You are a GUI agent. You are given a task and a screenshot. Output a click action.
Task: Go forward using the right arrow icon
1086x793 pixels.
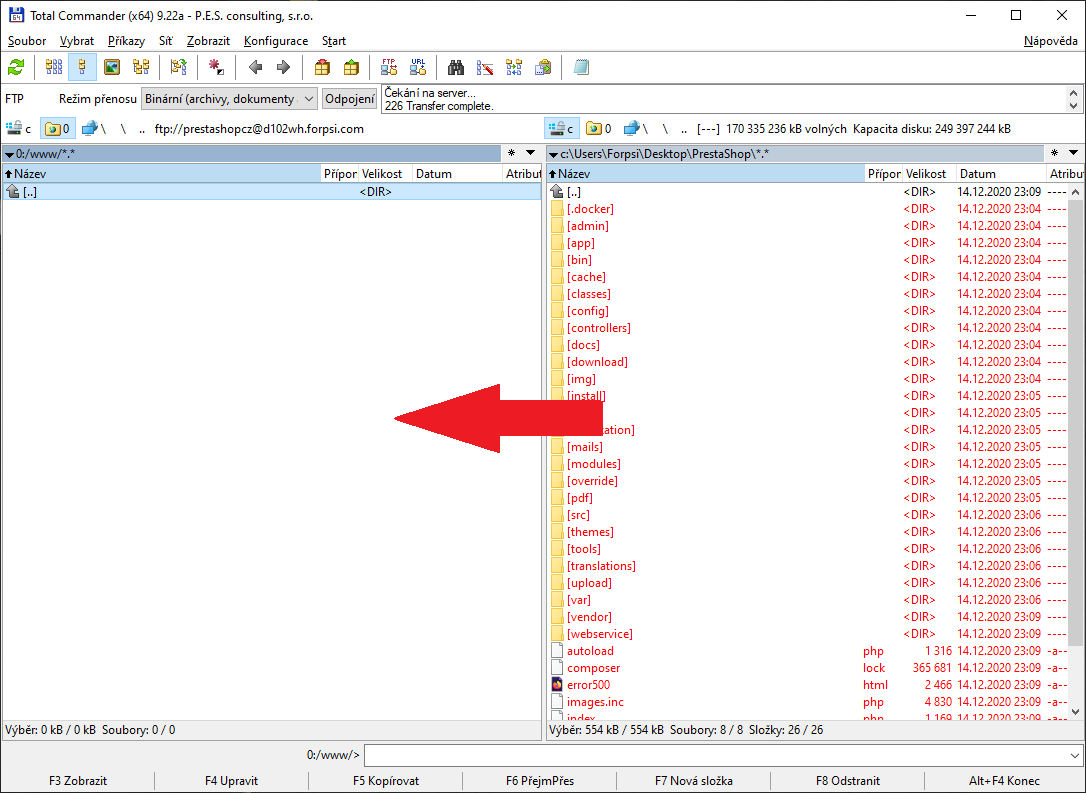click(283, 67)
